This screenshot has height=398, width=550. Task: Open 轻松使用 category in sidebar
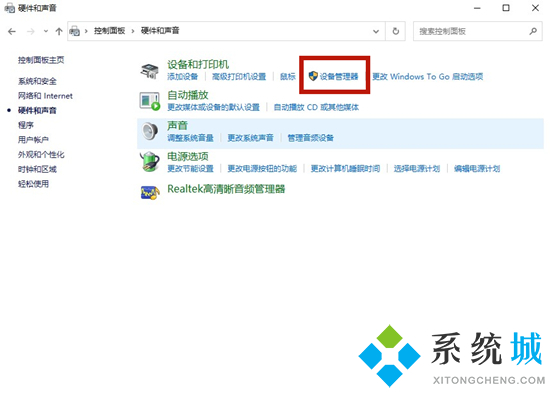coord(33,184)
